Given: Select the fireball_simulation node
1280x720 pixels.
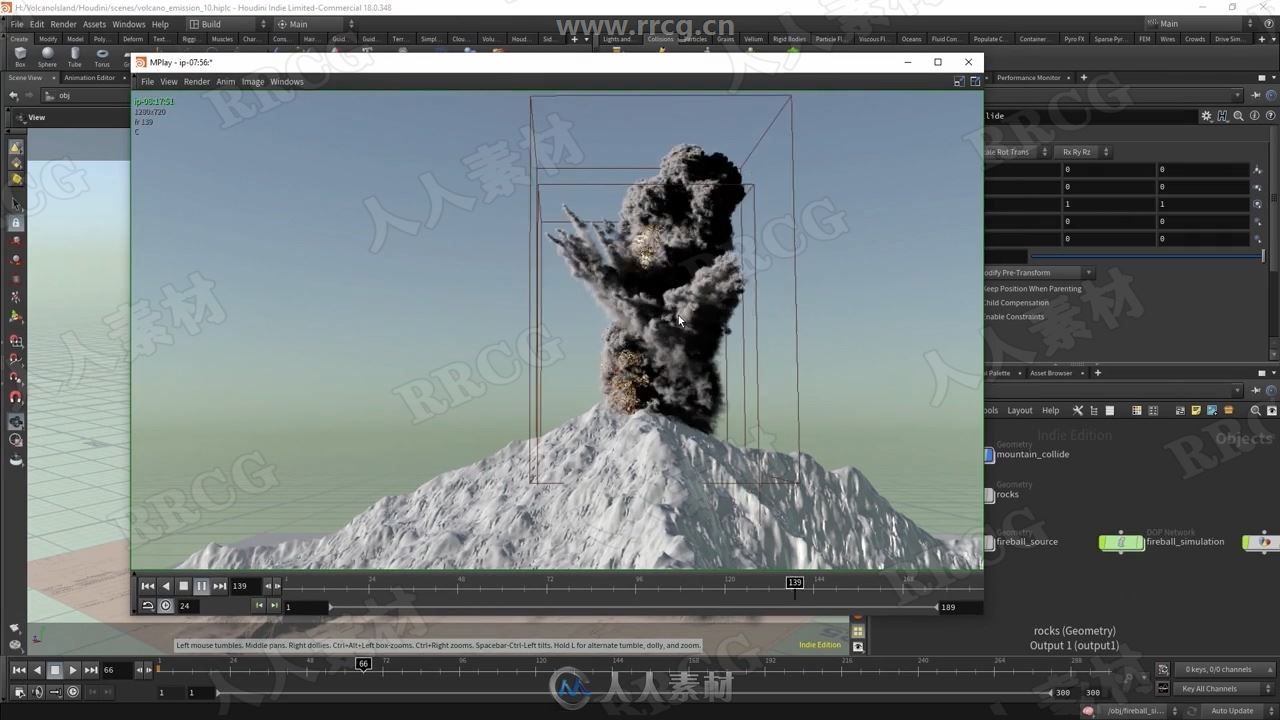Looking at the screenshot, I should (x=1121, y=542).
